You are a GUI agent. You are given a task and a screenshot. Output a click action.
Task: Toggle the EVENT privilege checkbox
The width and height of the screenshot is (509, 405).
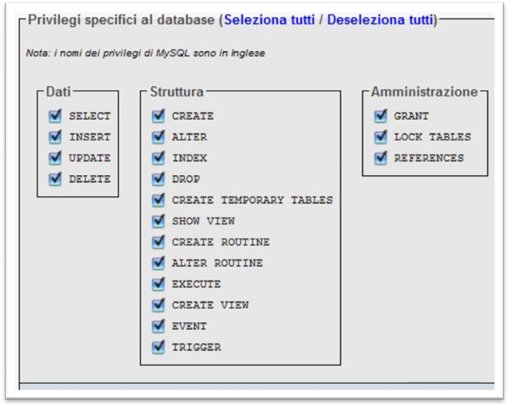[x=158, y=326]
